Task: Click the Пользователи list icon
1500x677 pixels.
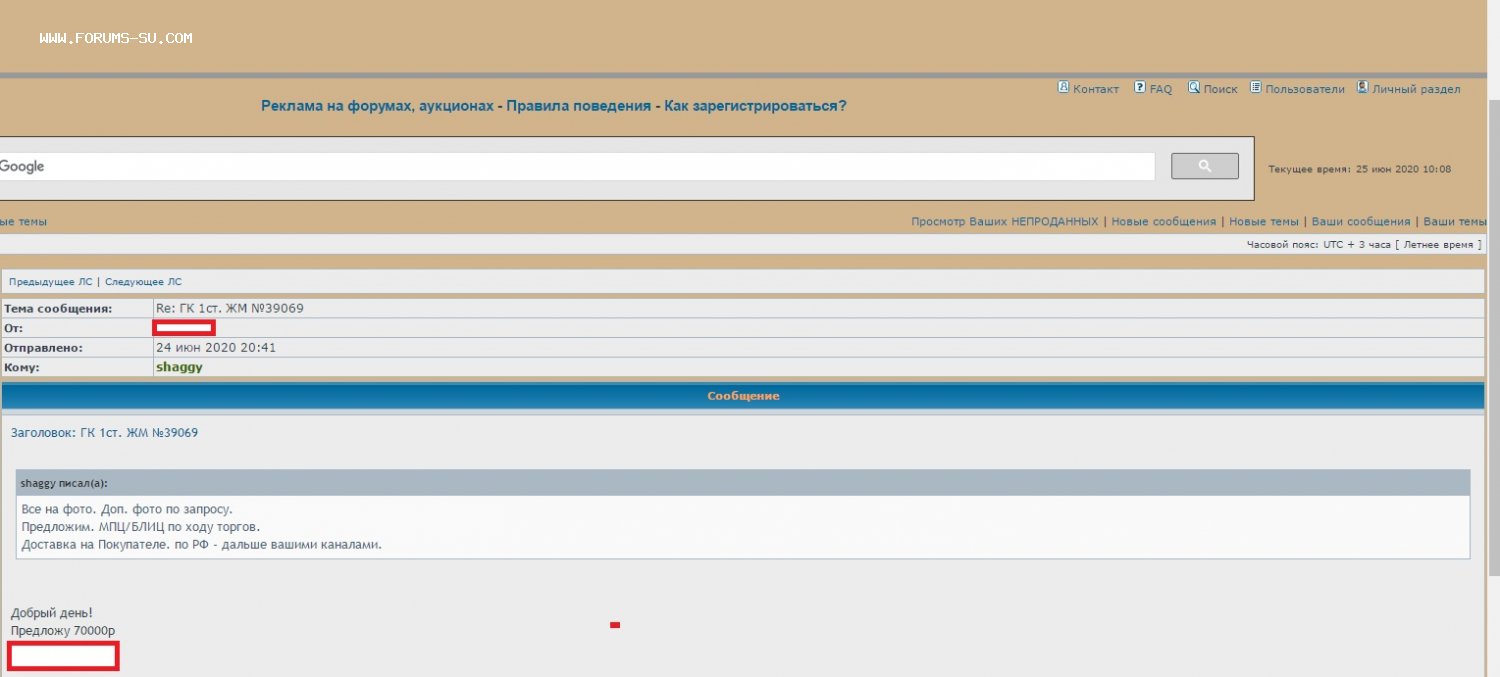Action: coord(1256,88)
